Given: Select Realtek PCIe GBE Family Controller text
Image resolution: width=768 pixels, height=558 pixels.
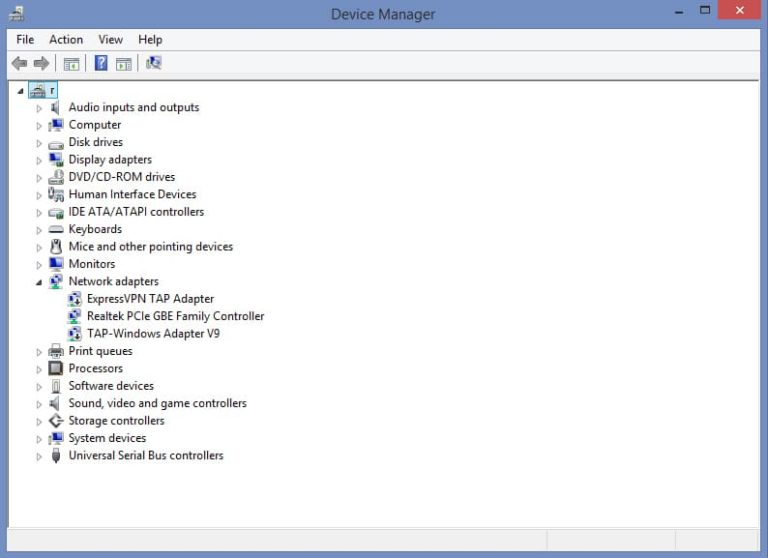Looking at the screenshot, I should [176, 316].
